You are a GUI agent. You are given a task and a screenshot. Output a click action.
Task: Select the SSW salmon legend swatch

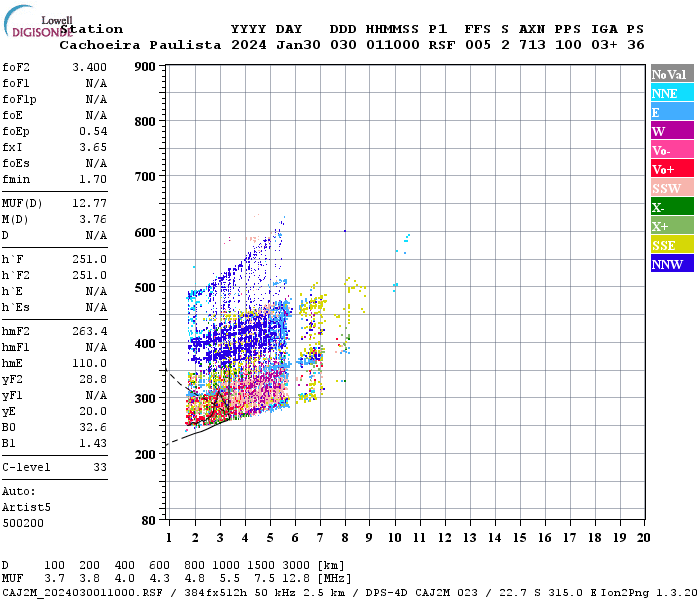(x=672, y=187)
